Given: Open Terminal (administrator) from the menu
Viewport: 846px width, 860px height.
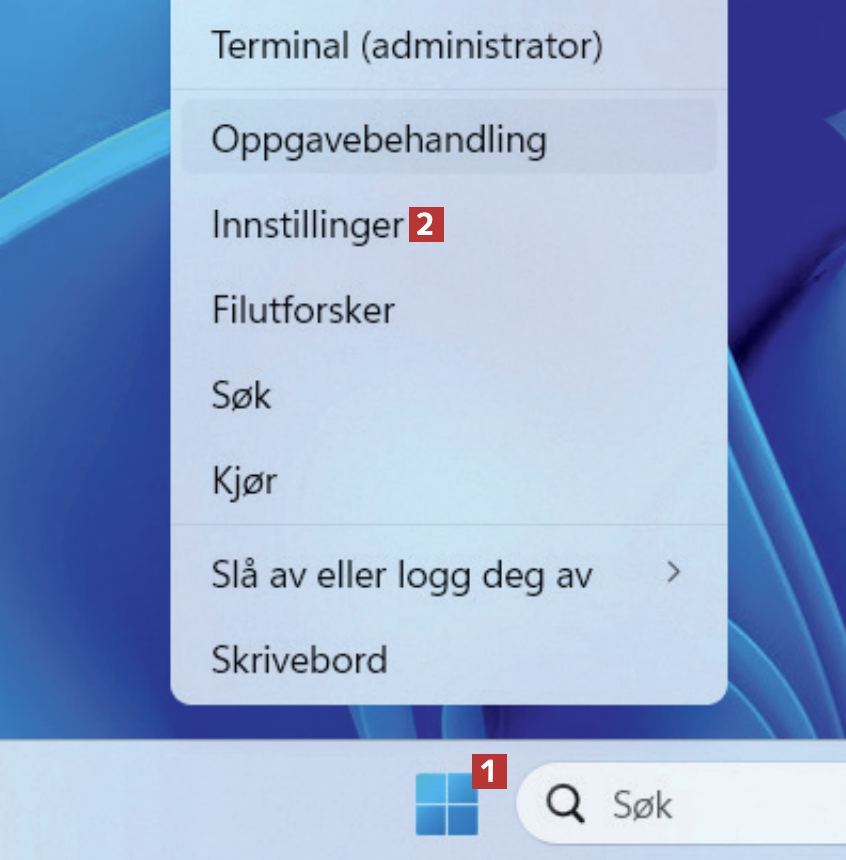Looking at the screenshot, I should [x=407, y=46].
